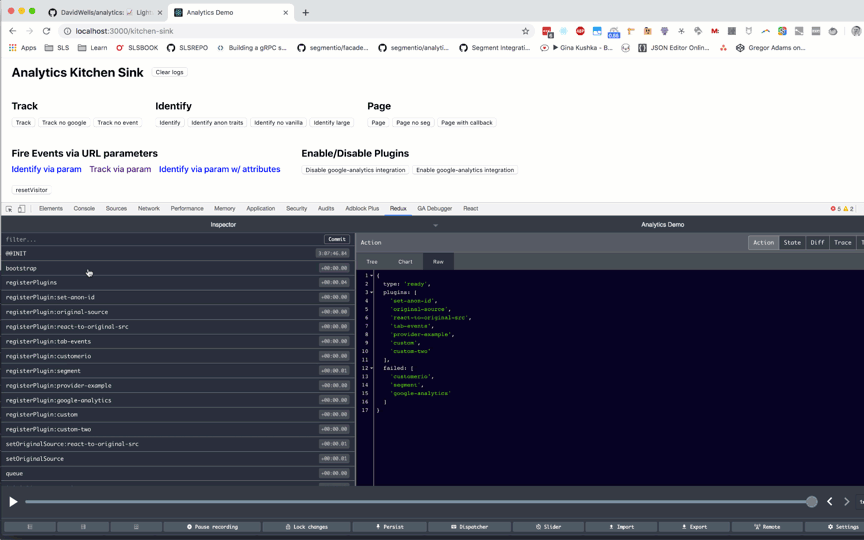Image resolution: width=864 pixels, height=540 pixels.
Task: Click the timeline slider handle
Action: (x=811, y=501)
